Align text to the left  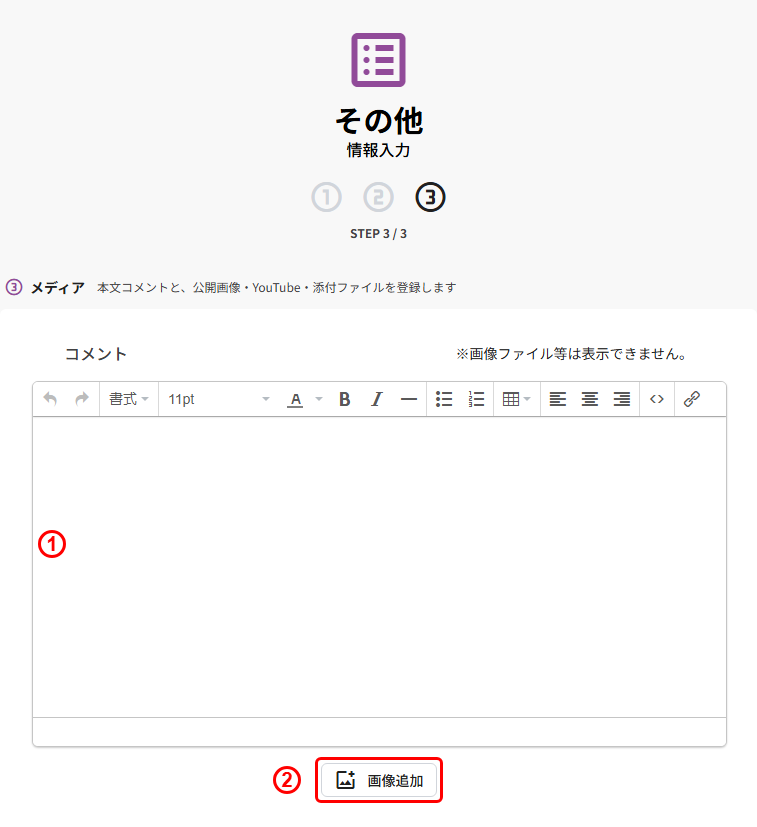(558, 399)
